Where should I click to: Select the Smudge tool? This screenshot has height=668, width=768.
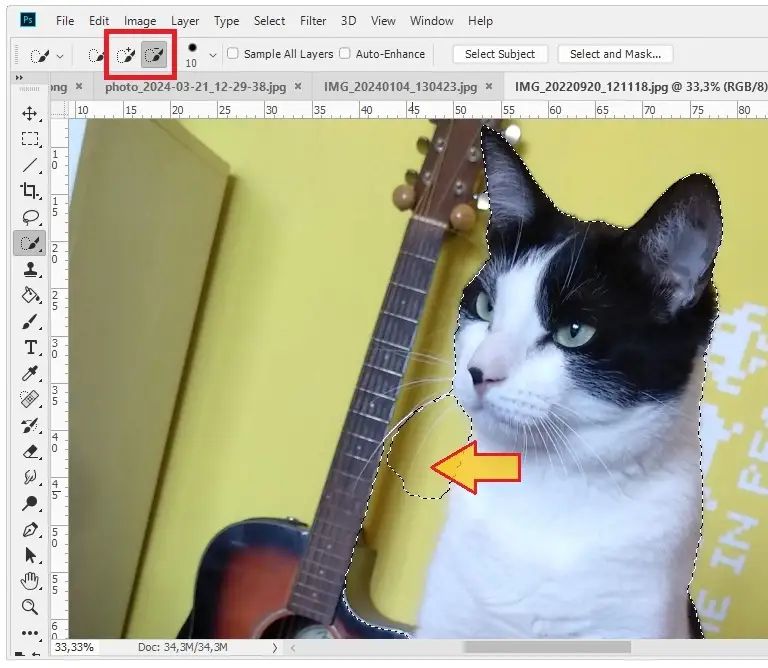[30, 477]
